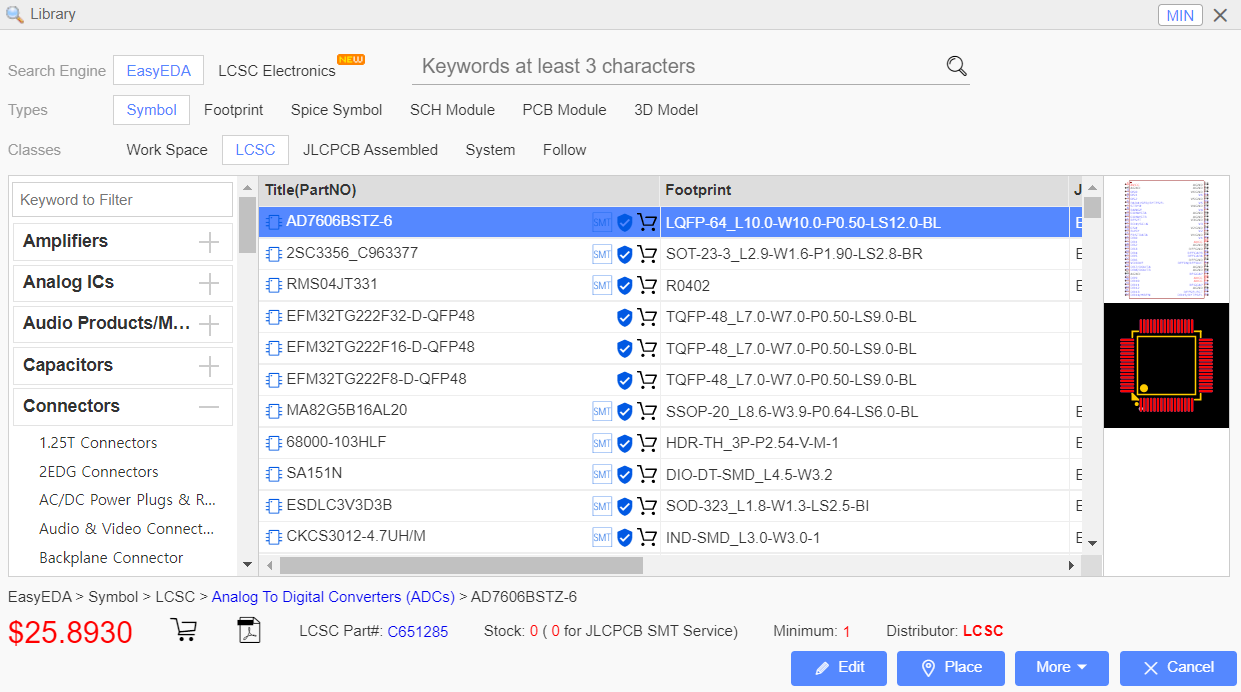This screenshot has height=692, width=1241.
Task: Focus the Keyword to Filter box
Action: 123,200
